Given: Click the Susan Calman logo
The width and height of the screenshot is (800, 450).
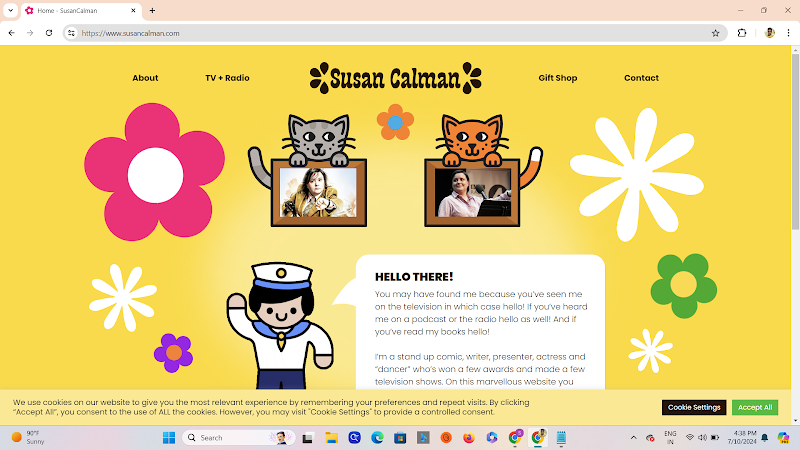Looking at the screenshot, I should (395, 78).
